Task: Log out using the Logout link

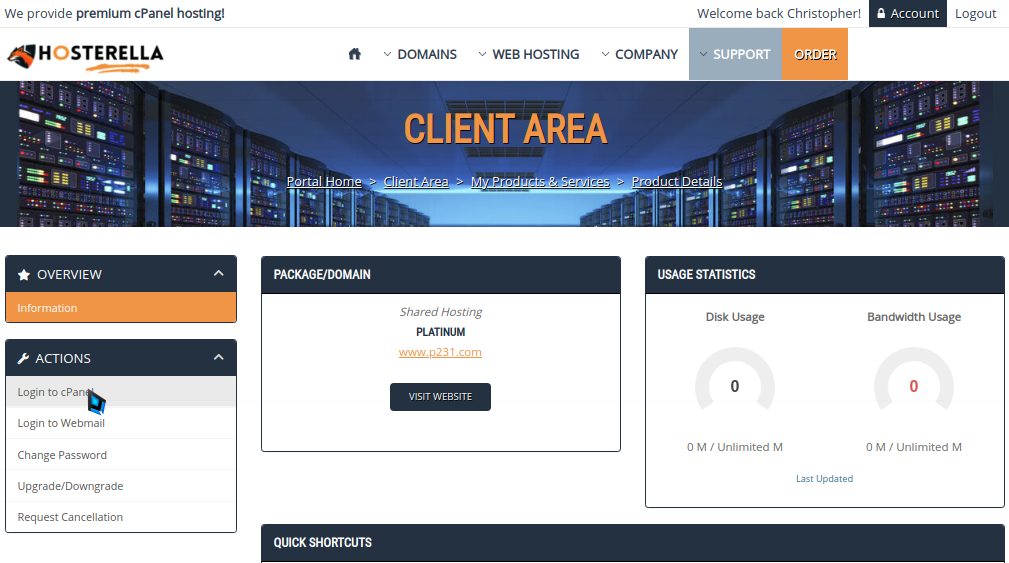Action: point(975,13)
